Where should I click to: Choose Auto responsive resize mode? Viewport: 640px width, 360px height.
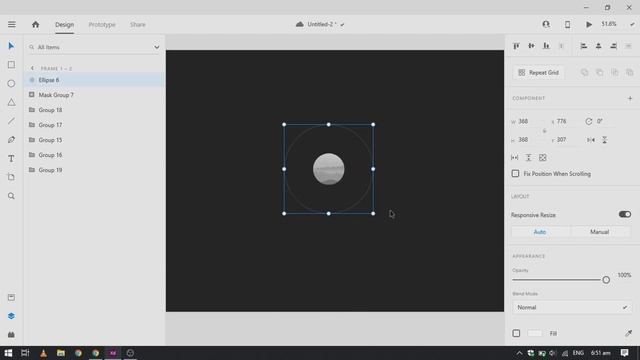540,232
